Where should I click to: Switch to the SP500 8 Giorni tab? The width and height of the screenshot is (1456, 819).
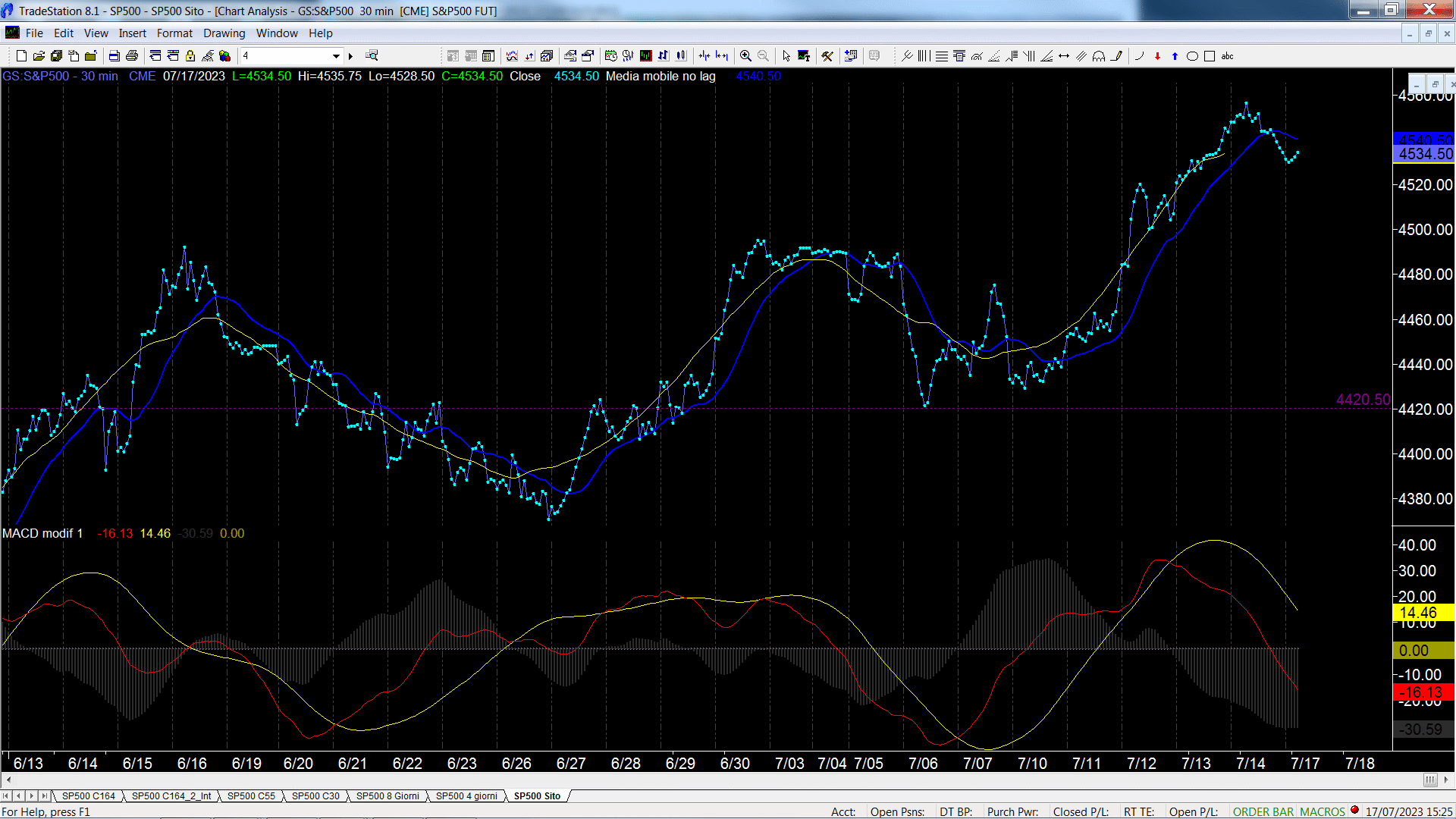pyautogui.click(x=388, y=795)
